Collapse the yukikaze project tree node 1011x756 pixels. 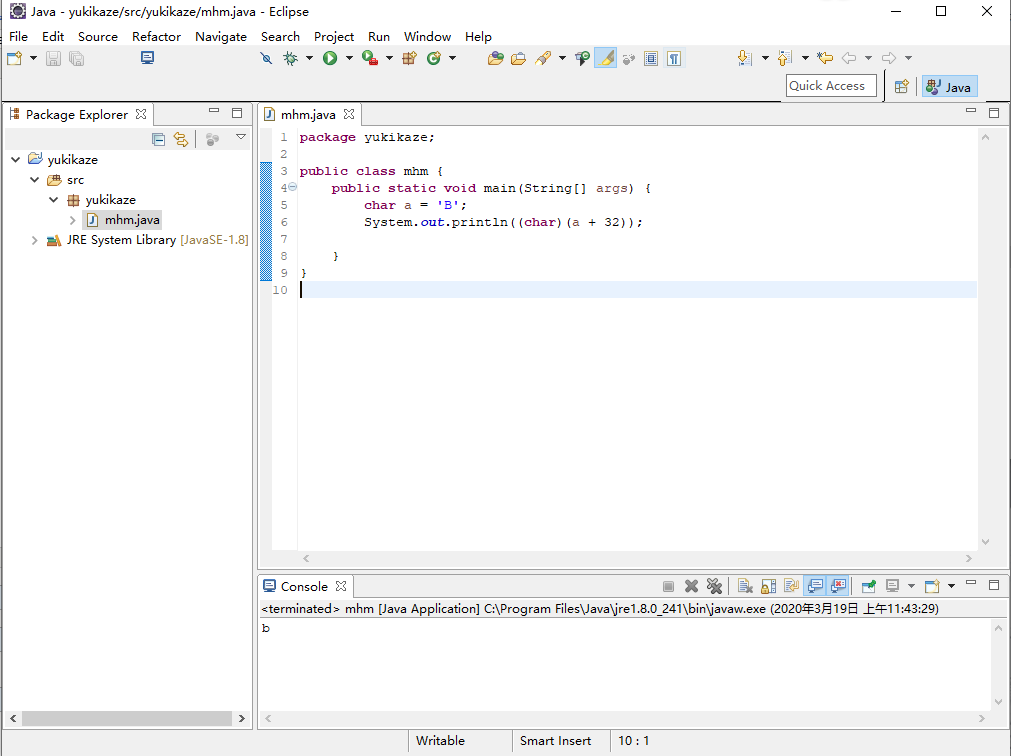[15, 160]
